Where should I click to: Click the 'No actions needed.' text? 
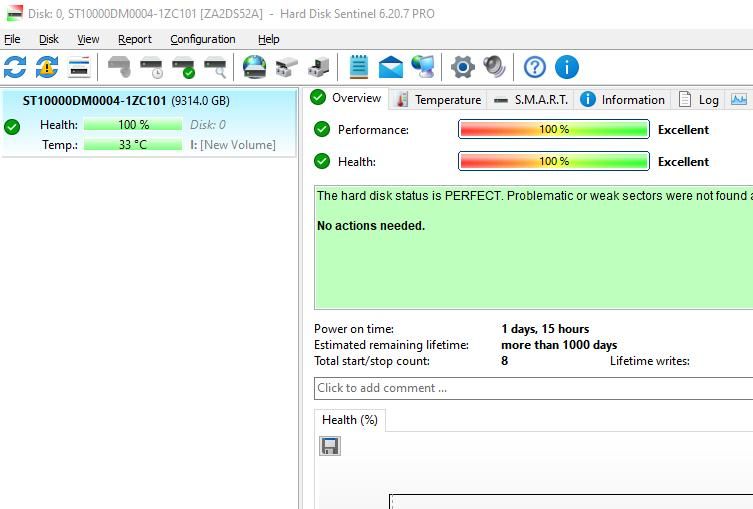(x=371, y=226)
